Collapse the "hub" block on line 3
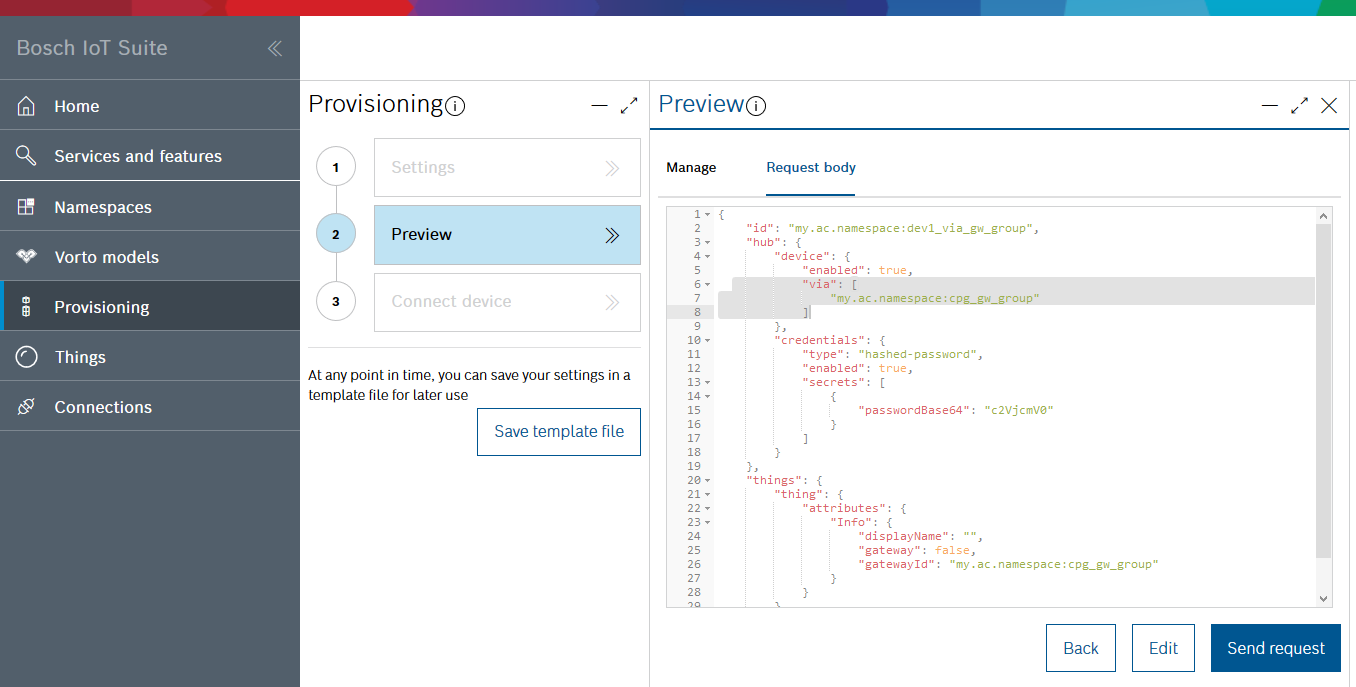The width and height of the screenshot is (1356, 687). click(x=708, y=243)
